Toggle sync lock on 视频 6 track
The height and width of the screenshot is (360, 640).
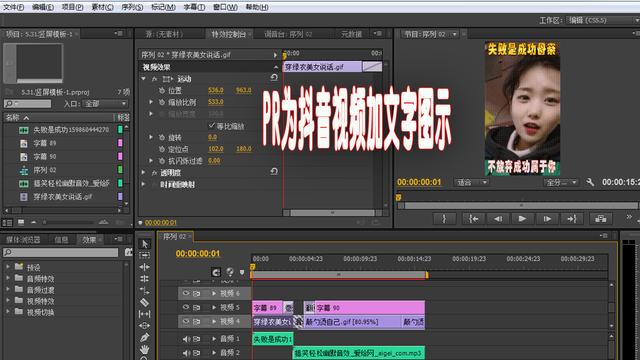point(197,293)
